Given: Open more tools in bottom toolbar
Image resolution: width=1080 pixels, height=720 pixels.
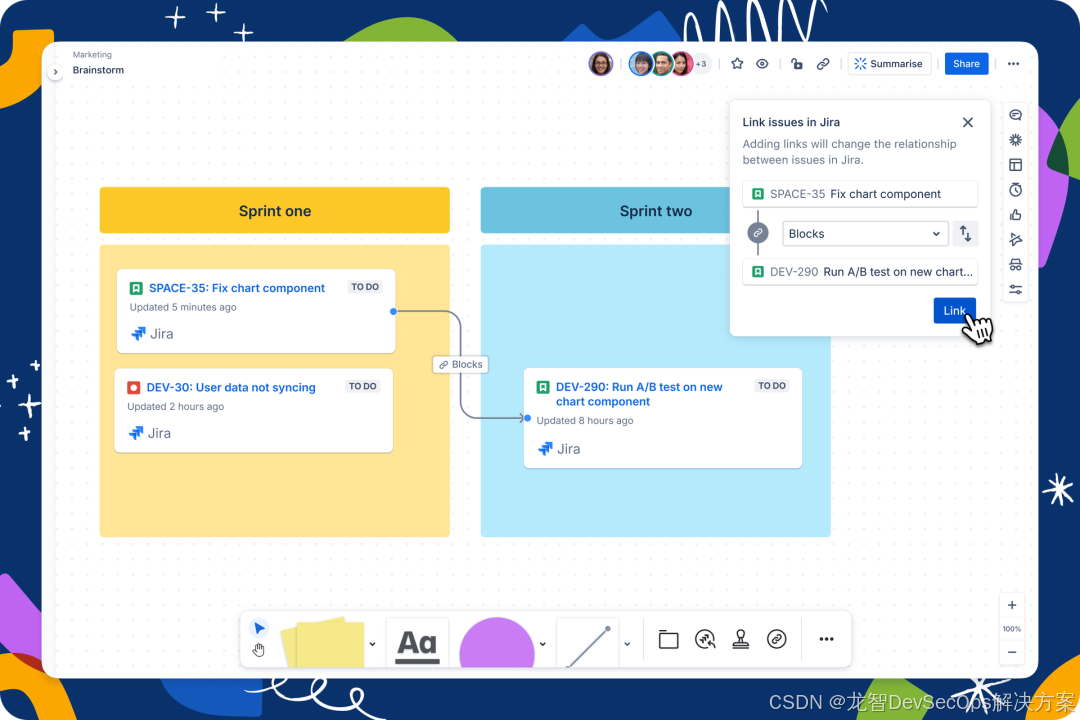Looking at the screenshot, I should click(827, 639).
